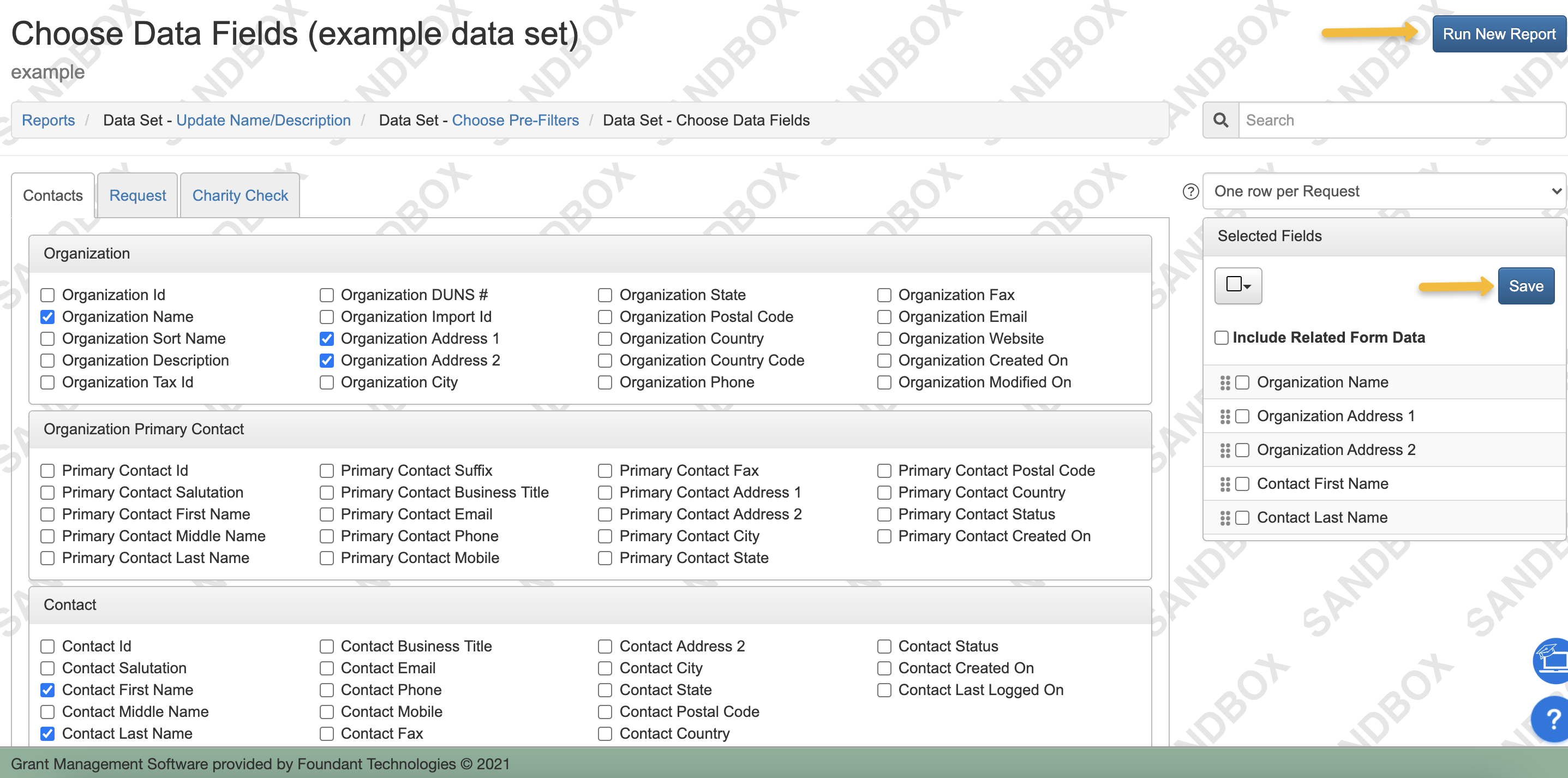
Task: Check the Organization DUNS # checkbox
Action: click(x=327, y=295)
